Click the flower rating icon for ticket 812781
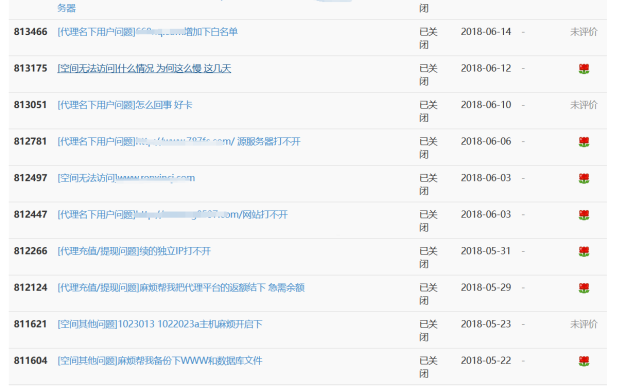Screen dimensions: 626x386 coord(584,142)
